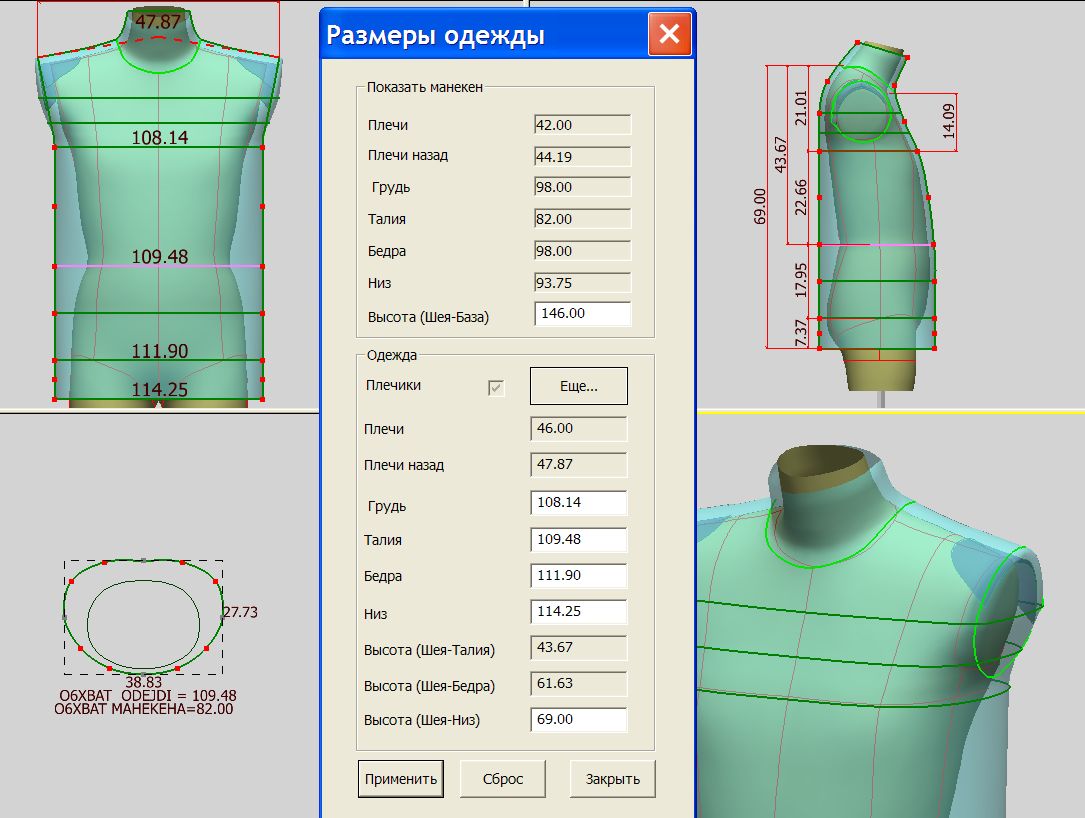This screenshot has width=1085, height=818.
Task: Apply changes with the Применить button
Action: click(401, 779)
